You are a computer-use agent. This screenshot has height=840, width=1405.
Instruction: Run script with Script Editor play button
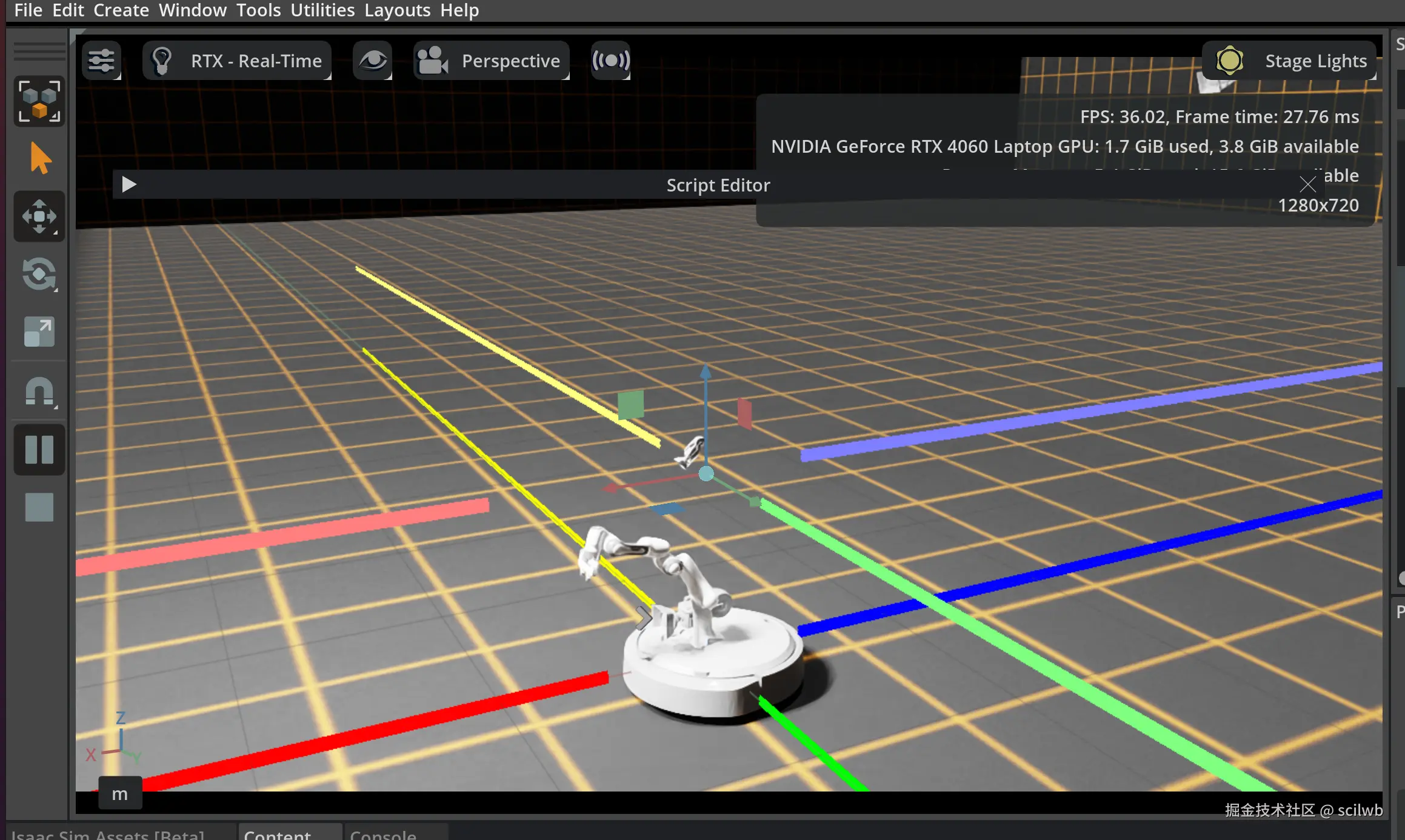[x=128, y=184]
